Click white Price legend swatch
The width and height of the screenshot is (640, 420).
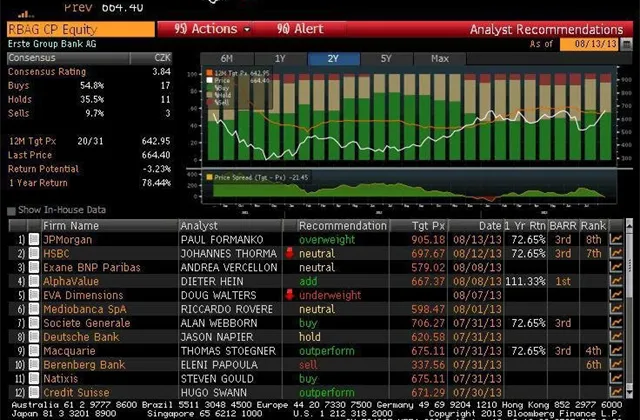pyautogui.click(x=210, y=80)
